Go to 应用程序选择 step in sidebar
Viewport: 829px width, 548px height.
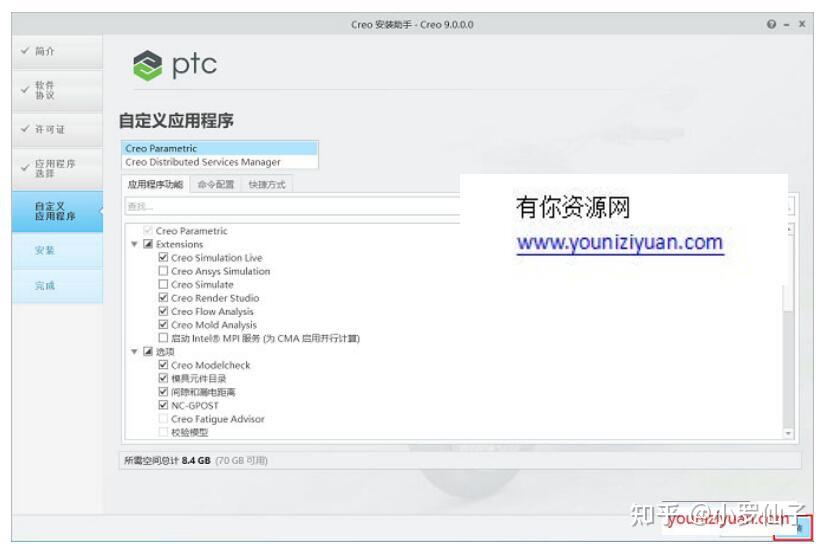tap(57, 169)
